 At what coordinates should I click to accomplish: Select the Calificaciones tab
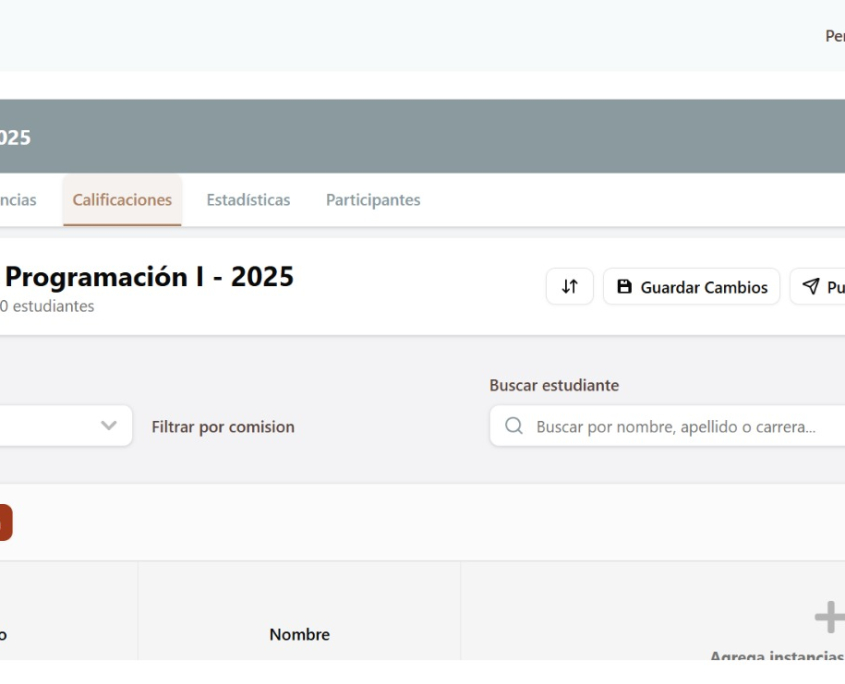(122, 200)
